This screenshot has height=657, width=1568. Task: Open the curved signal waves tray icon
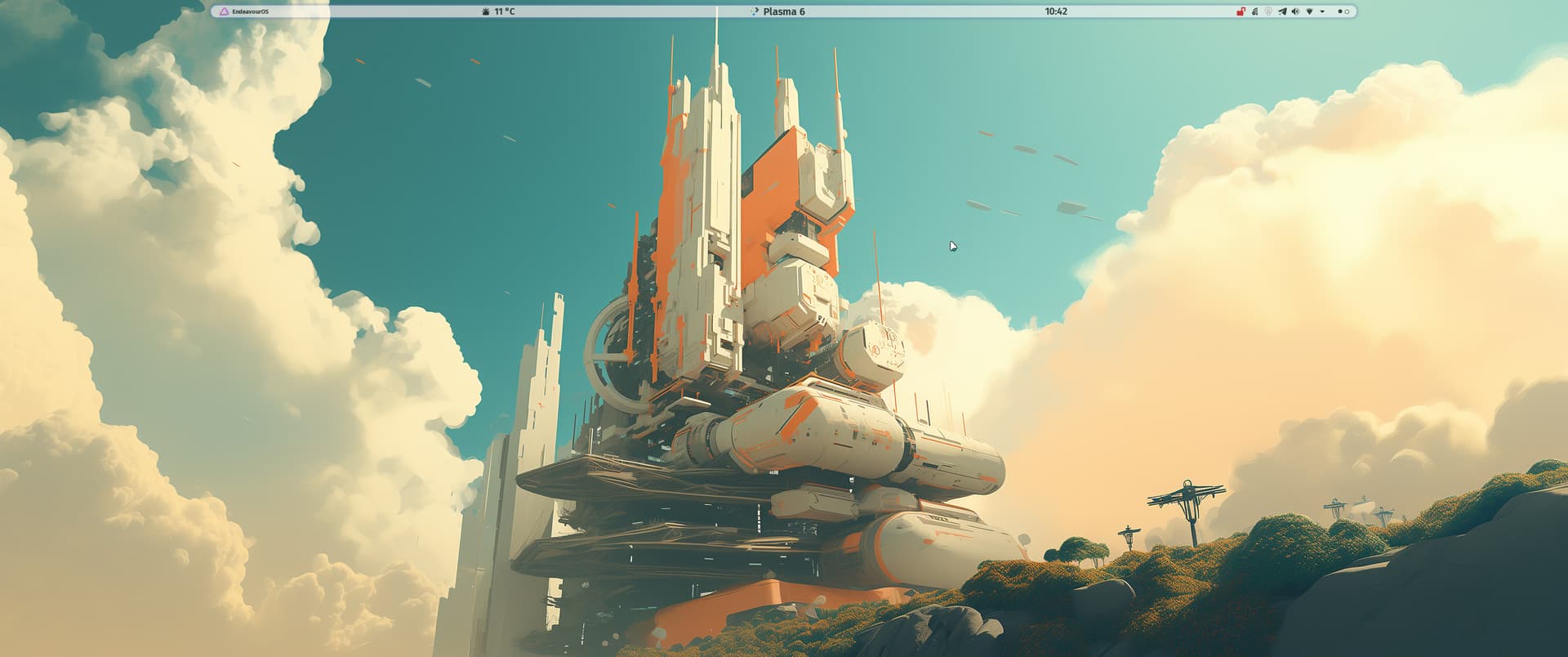tap(1254, 11)
